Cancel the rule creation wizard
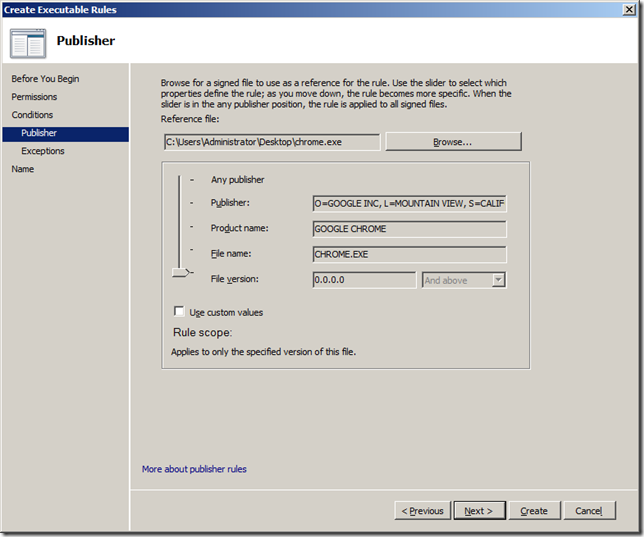This screenshot has height=537, width=644. 588,511
